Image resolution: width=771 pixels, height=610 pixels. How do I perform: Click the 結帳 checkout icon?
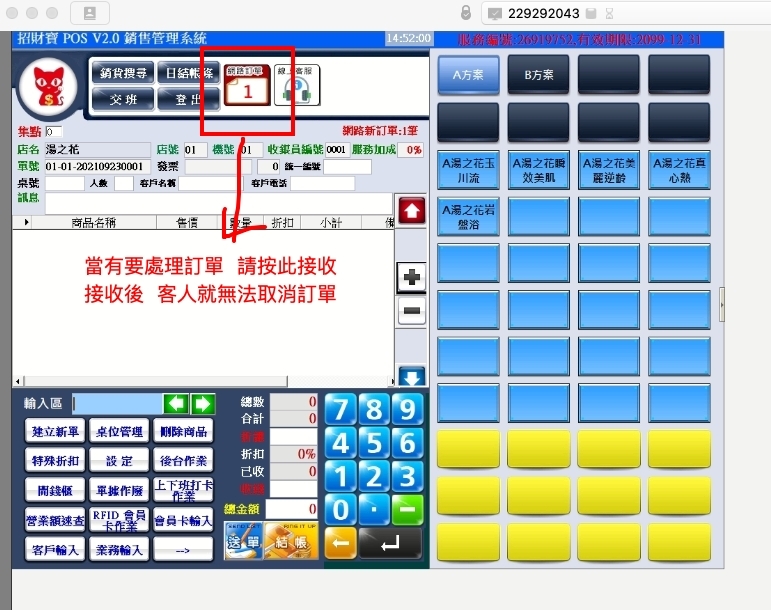click(291, 541)
